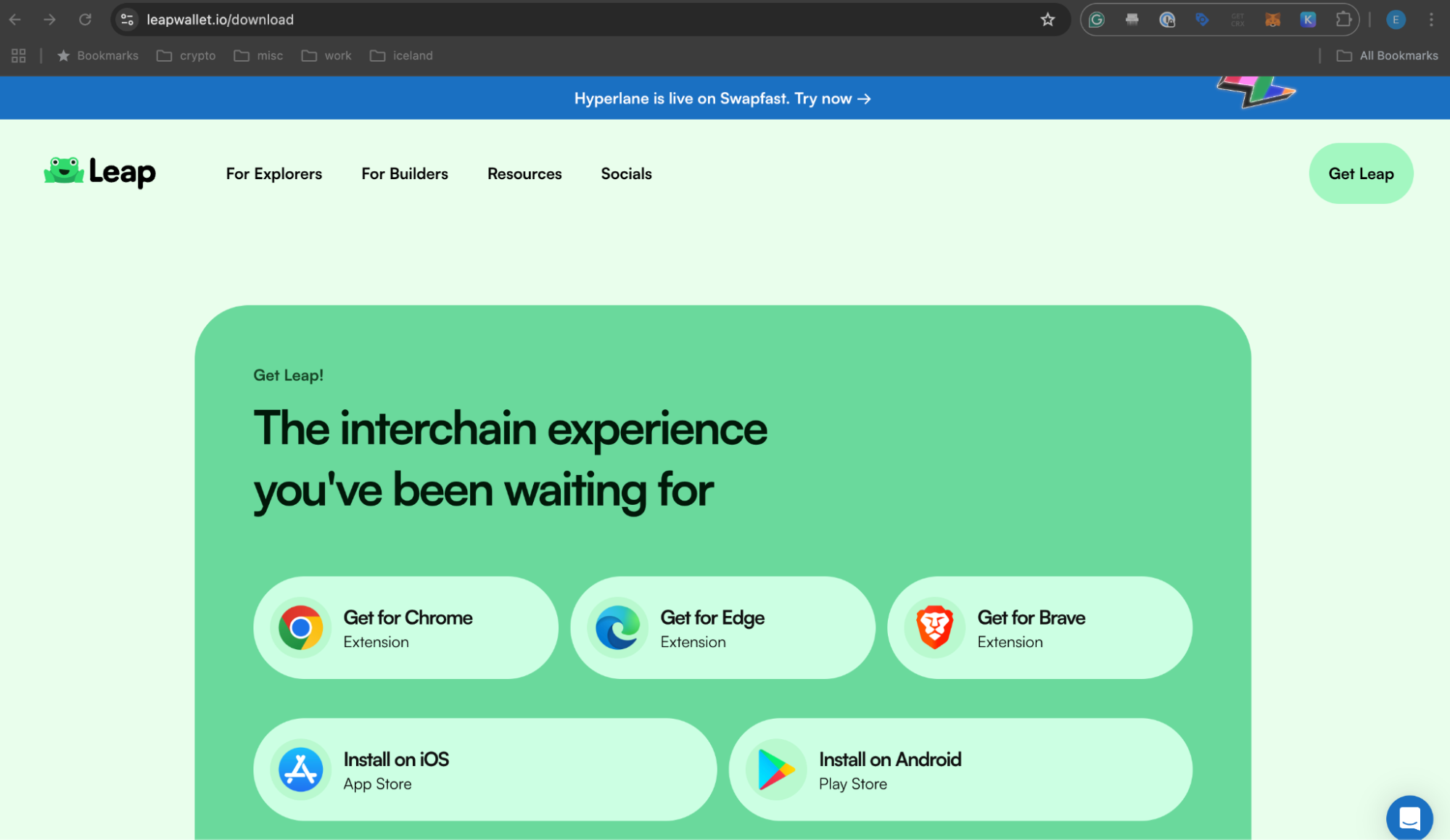The width and height of the screenshot is (1450, 840).
Task: Open the blue tag extension icon
Action: (1202, 20)
